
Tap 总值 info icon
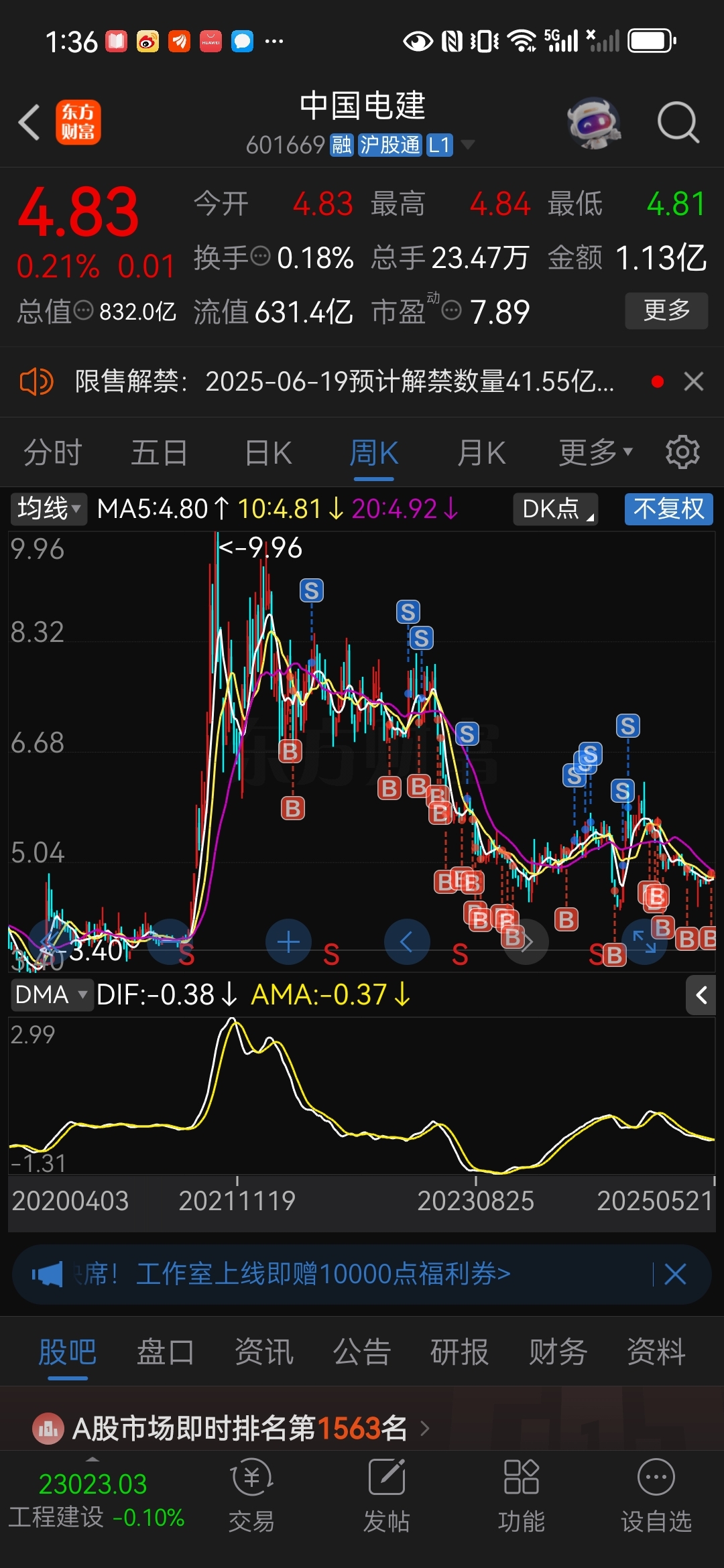coord(83,310)
